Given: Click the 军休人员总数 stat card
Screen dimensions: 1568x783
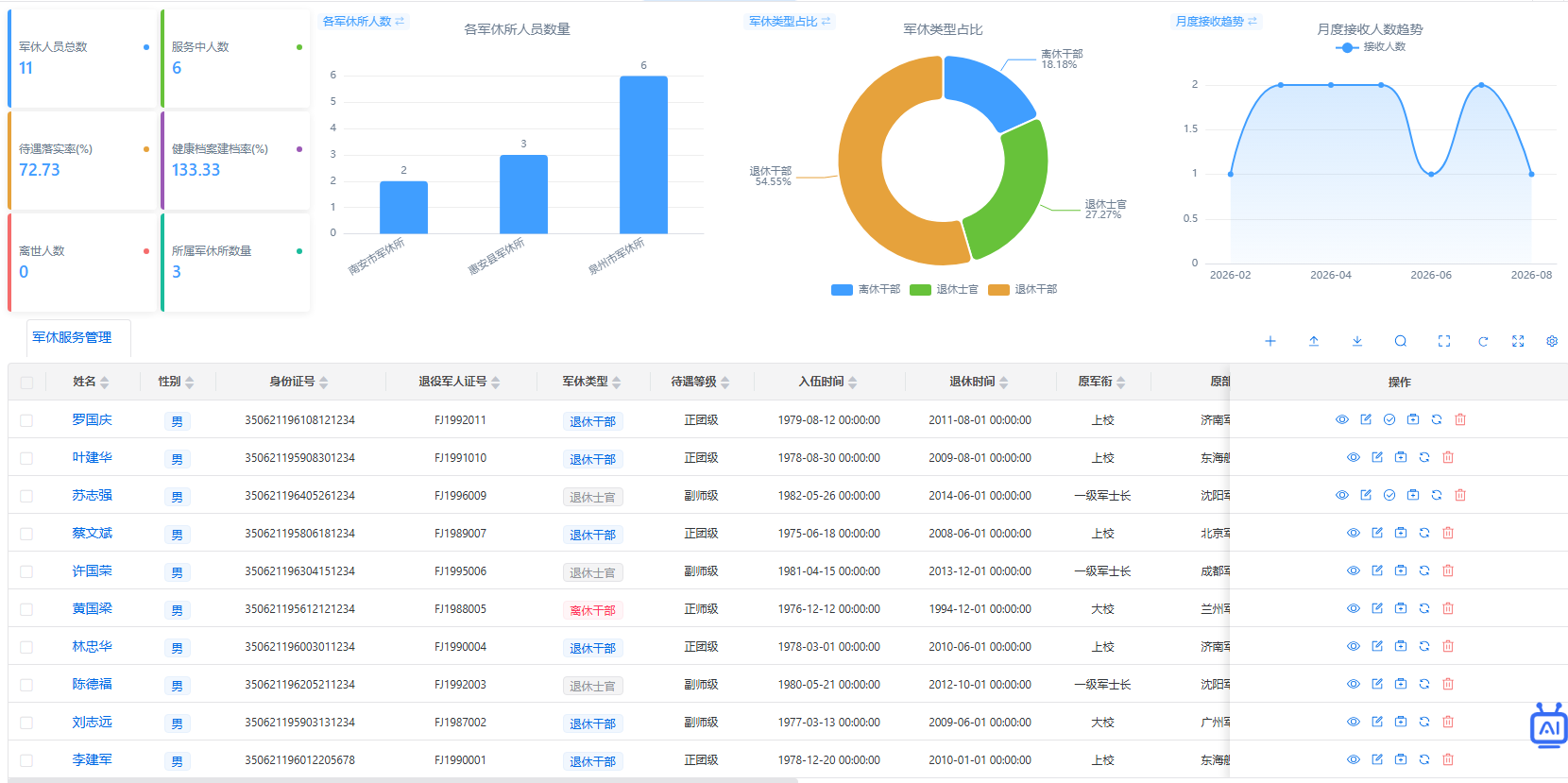Looking at the screenshot, I should click(82, 59).
